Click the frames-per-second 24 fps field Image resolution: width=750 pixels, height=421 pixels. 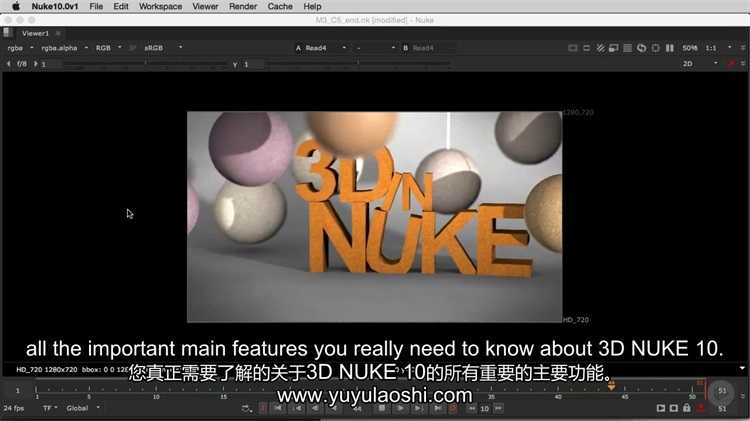click(x=14, y=409)
